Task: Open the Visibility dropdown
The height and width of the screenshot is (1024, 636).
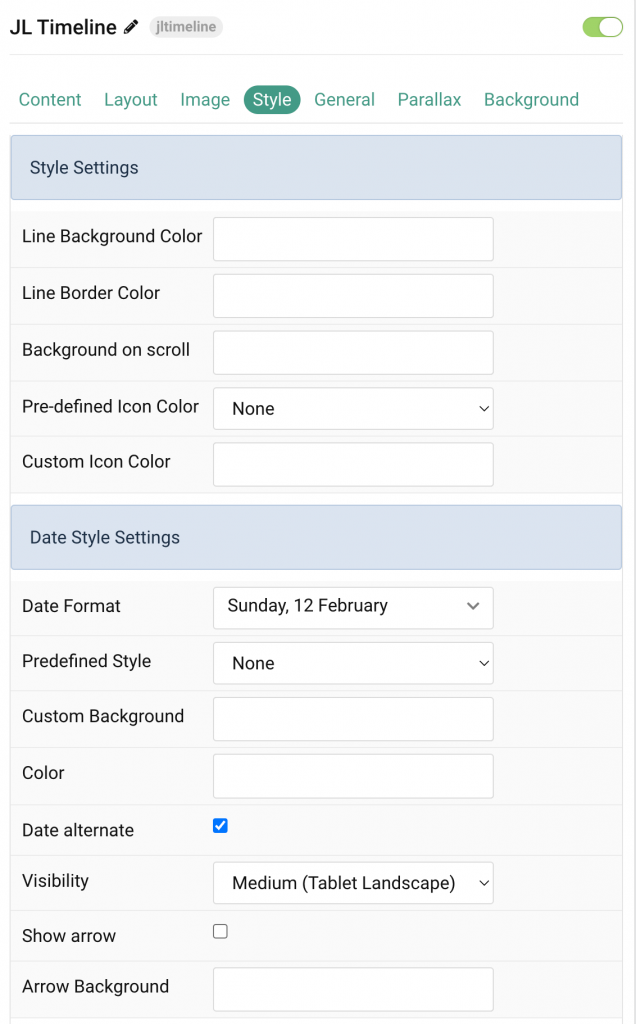Action: pyautogui.click(x=352, y=882)
